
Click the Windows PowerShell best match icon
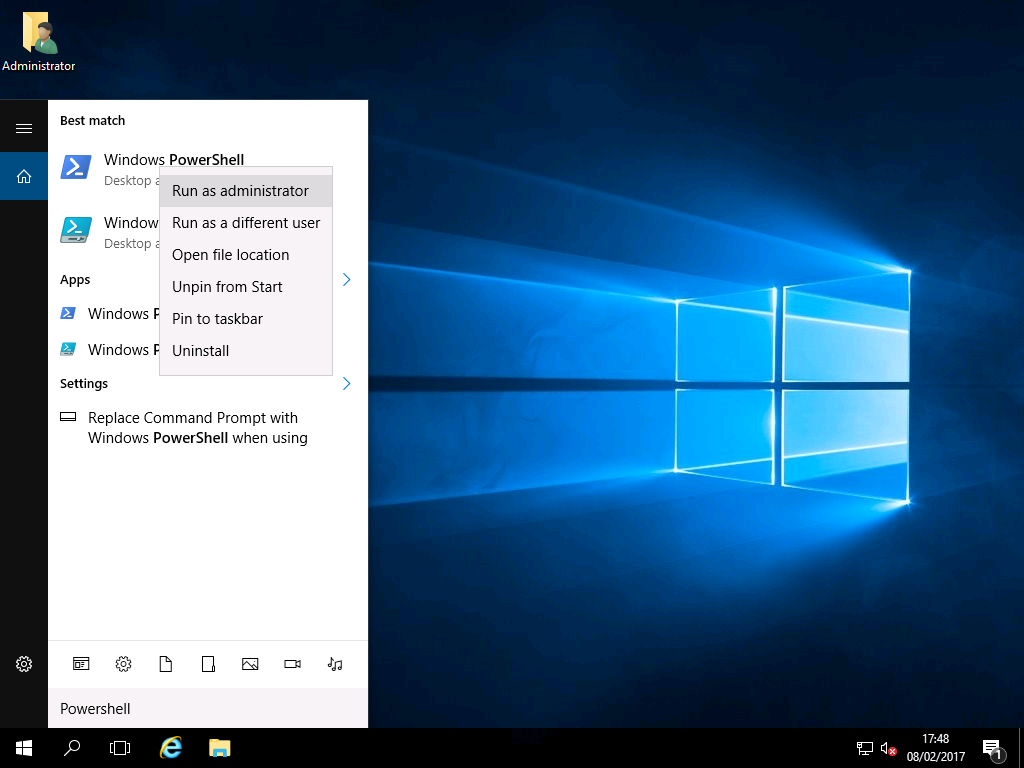click(76, 167)
